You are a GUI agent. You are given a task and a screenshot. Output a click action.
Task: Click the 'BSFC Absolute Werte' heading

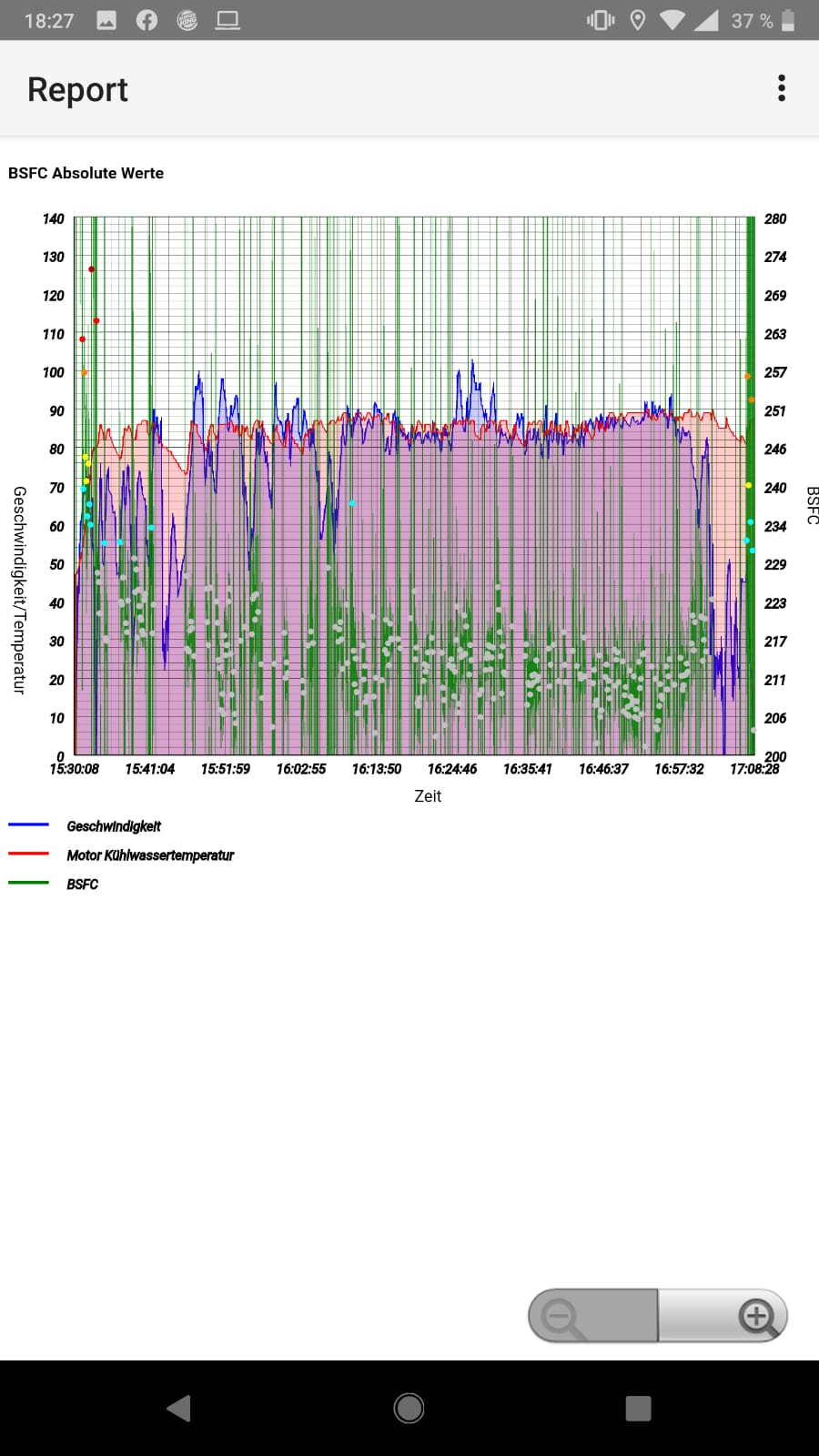click(x=86, y=173)
